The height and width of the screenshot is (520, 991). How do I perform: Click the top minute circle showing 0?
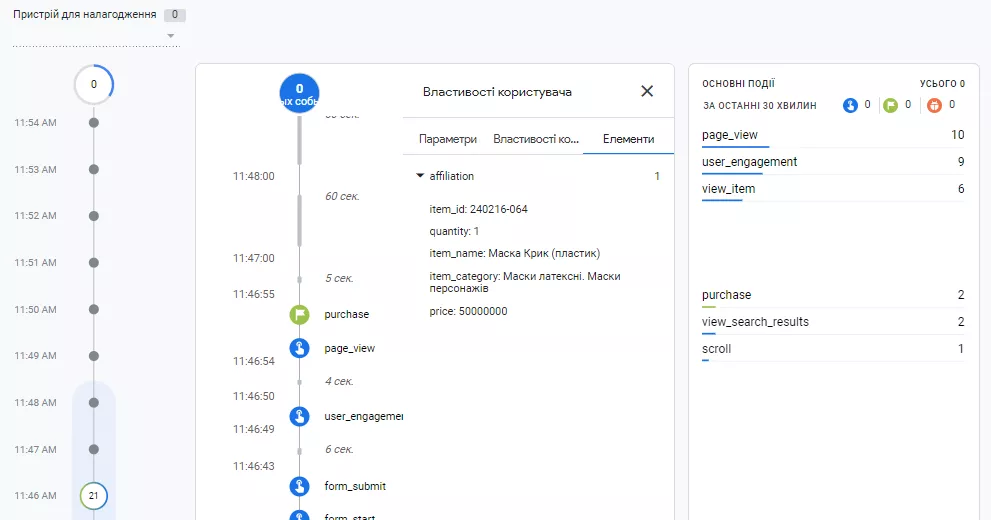point(94,84)
